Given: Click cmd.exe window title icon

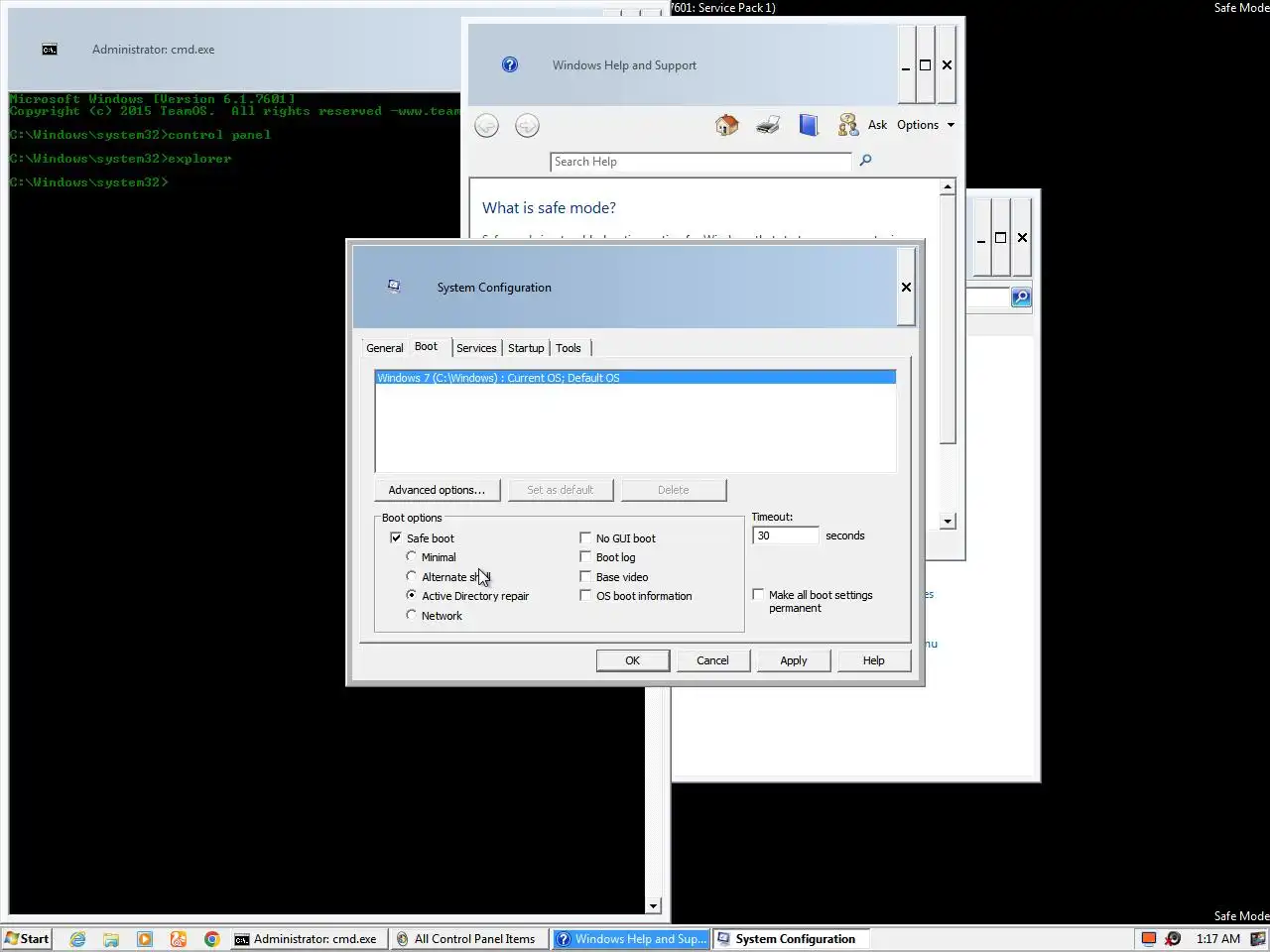Looking at the screenshot, I should click(50, 49).
